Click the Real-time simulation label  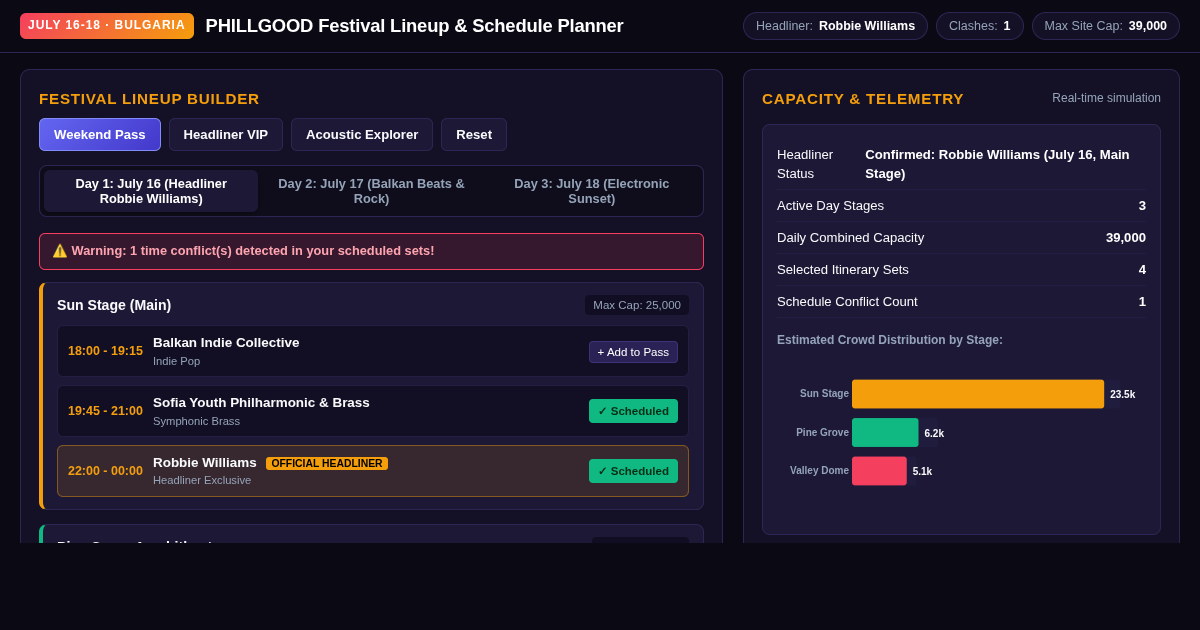point(1106,98)
